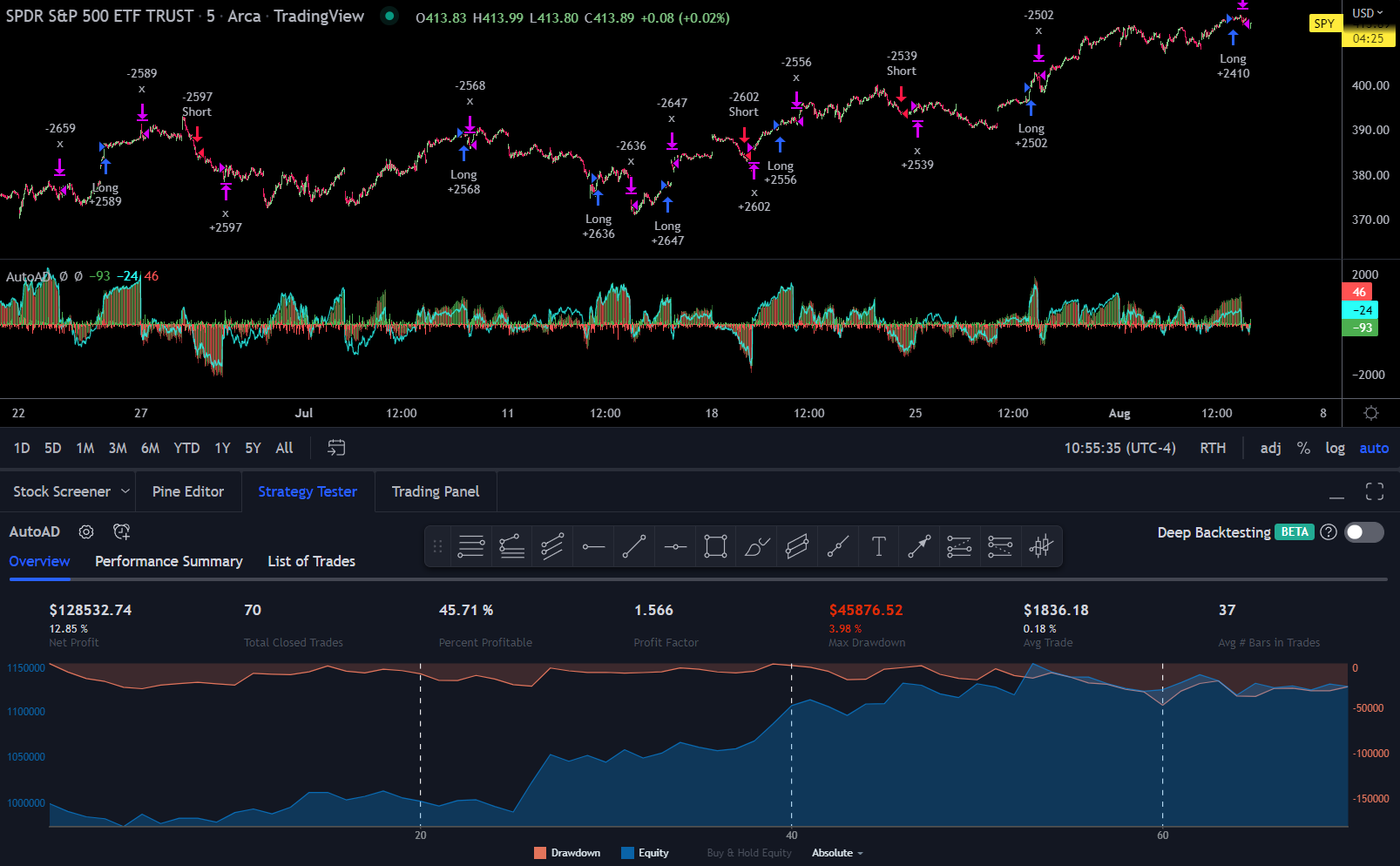Click the red 46 indicator value label
Viewport: 1400px width, 866px height.
click(x=1359, y=292)
